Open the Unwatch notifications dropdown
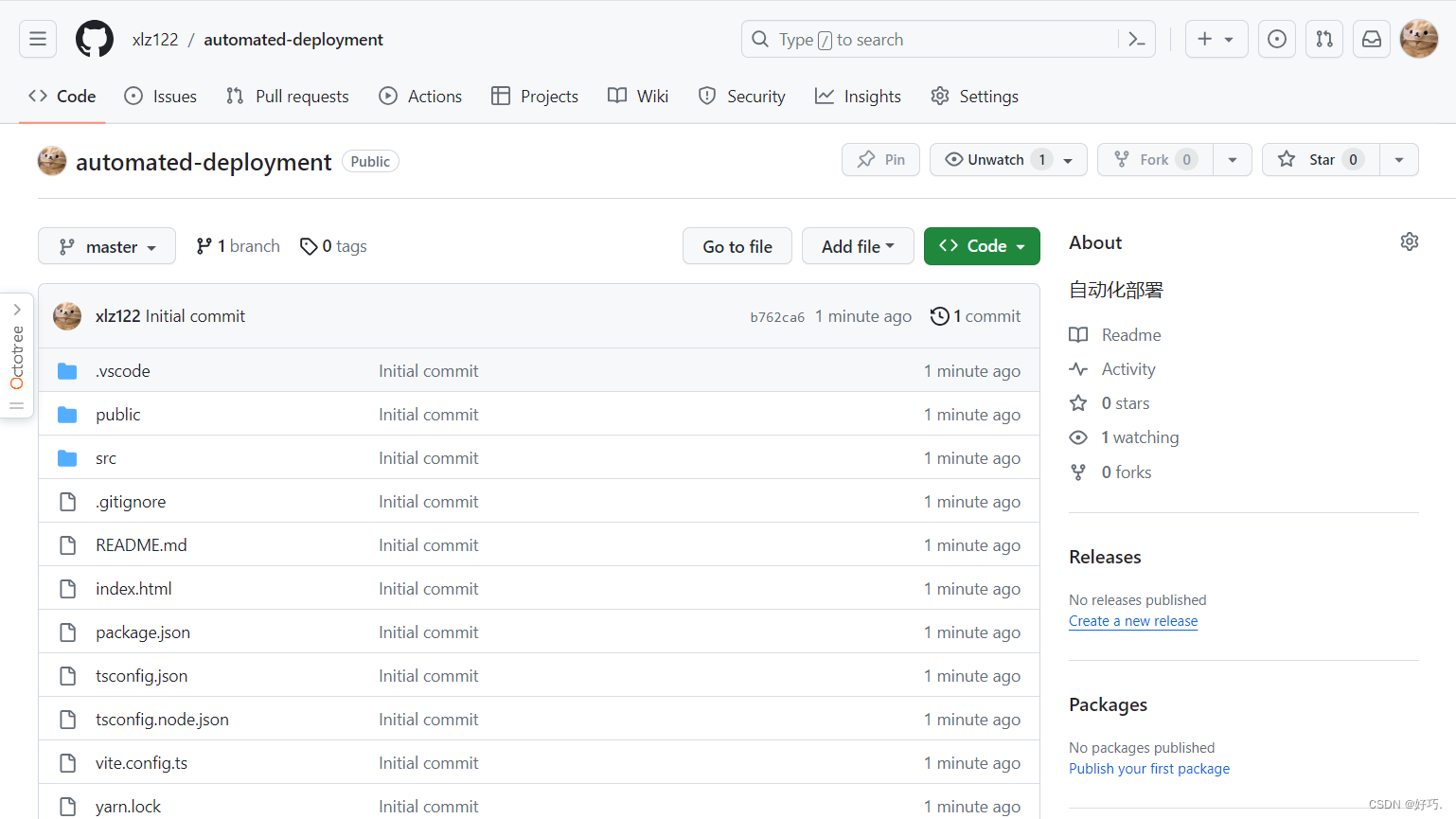 [x=1008, y=160]
